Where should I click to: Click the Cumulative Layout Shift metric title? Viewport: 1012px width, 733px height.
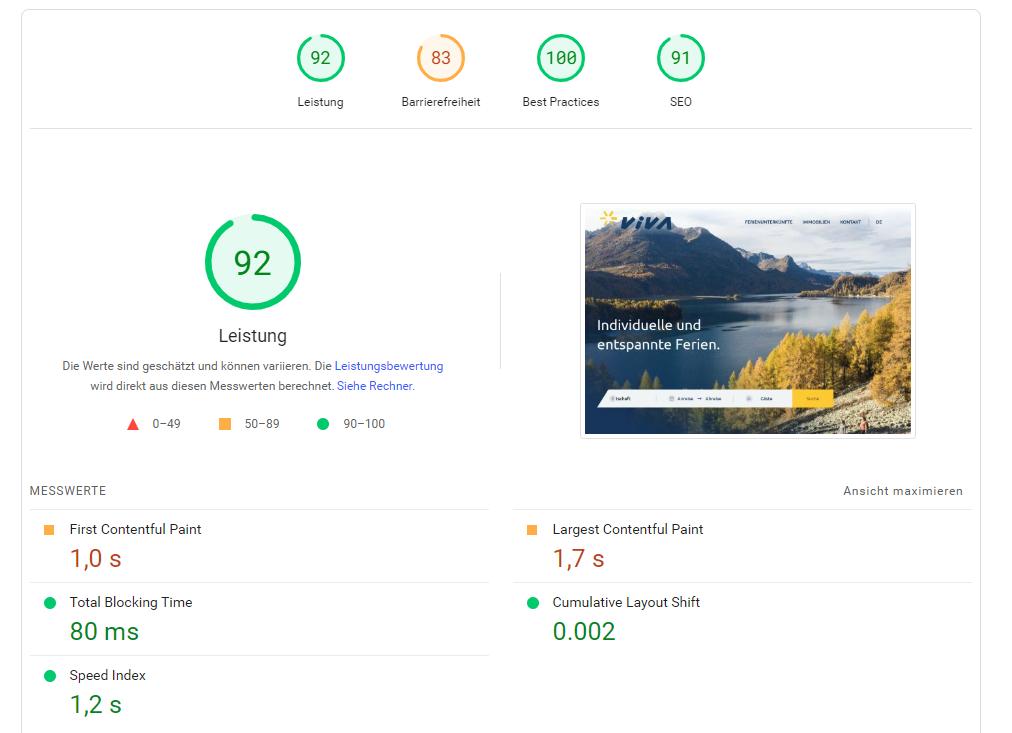(x=626, y=602)
